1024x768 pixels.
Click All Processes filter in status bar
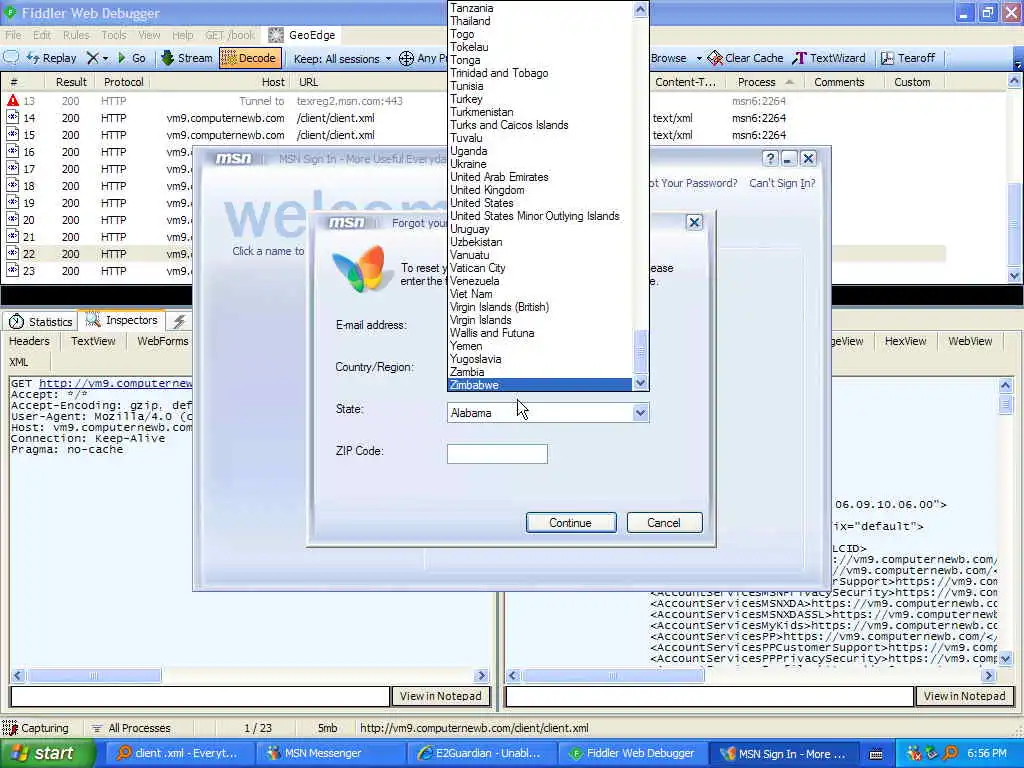point(131,728)
